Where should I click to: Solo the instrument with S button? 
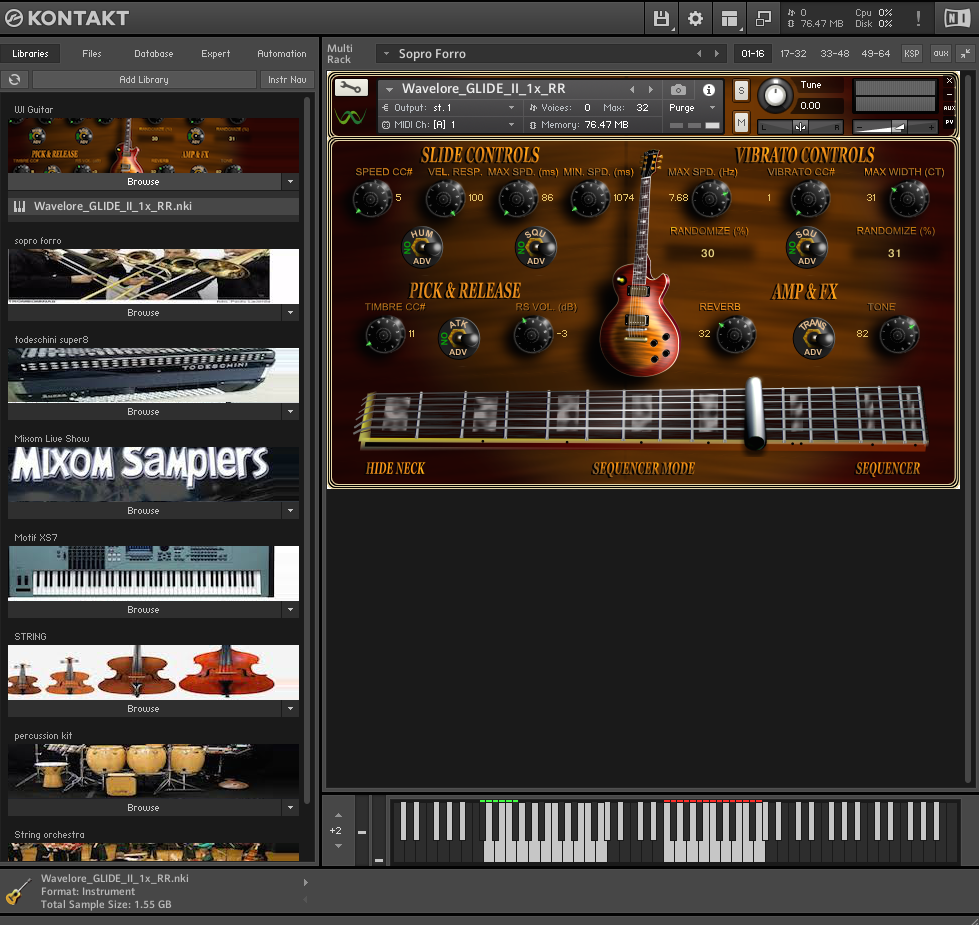741,91
